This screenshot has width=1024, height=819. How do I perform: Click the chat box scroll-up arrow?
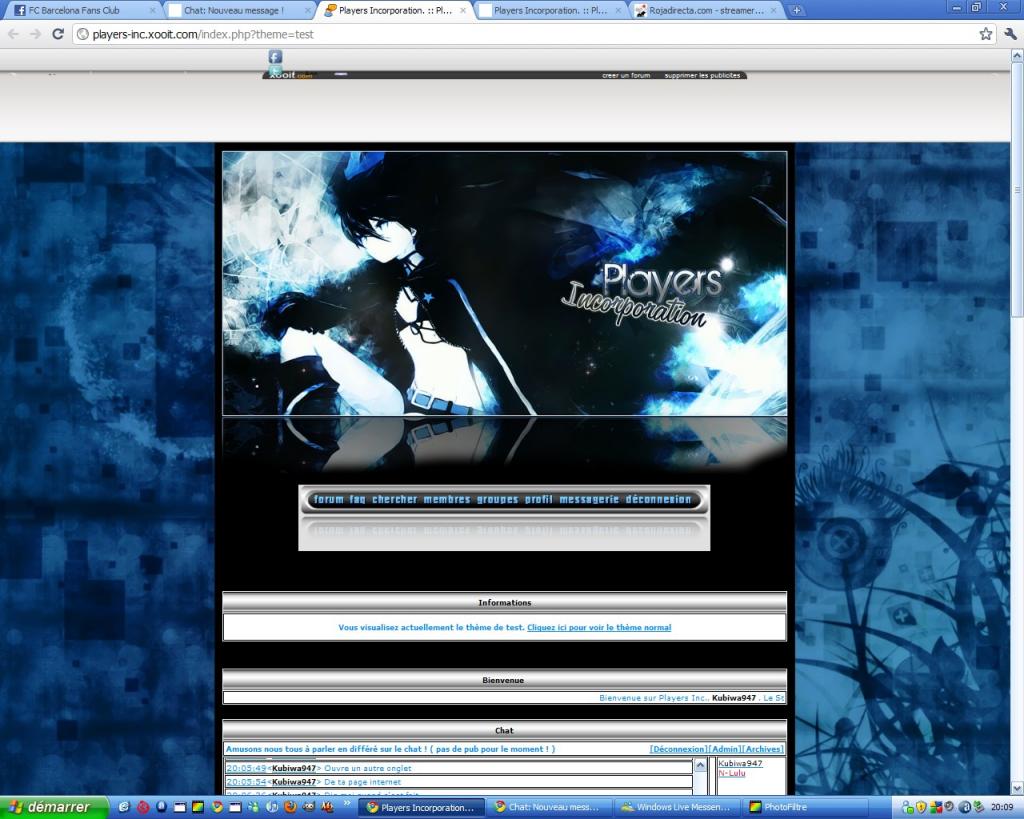[700, 765]
